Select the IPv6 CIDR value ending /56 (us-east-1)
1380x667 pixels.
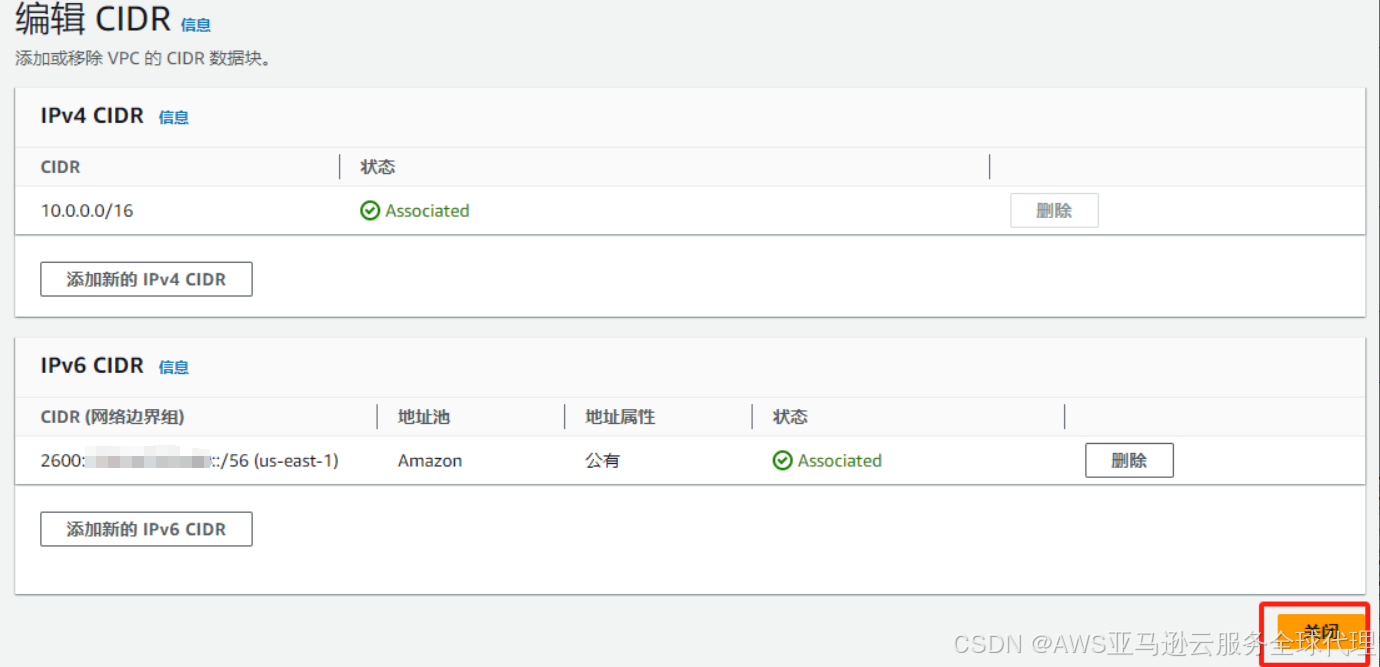(x=190, y=461)
